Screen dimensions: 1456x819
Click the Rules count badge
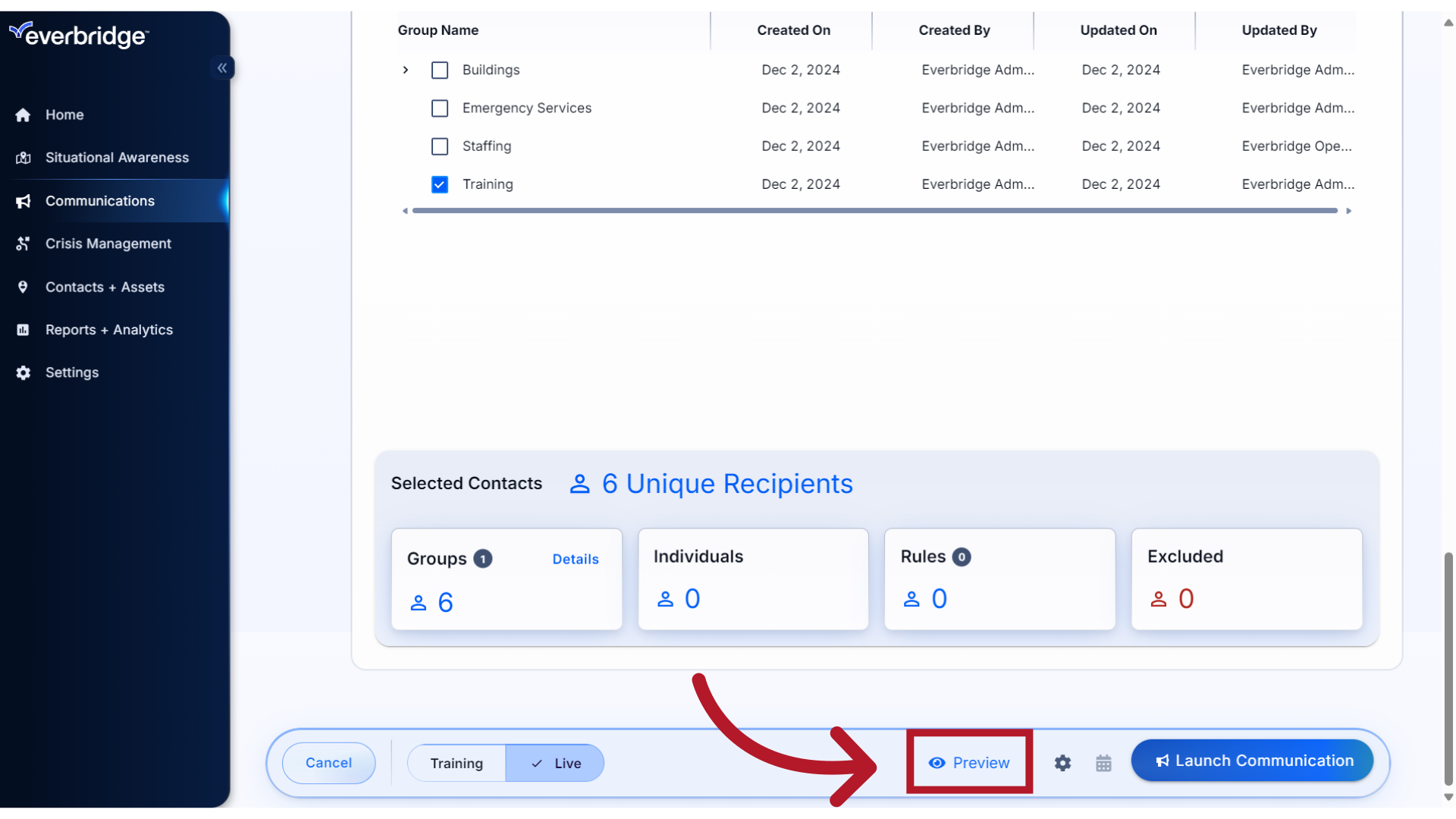[x=962, y=557]
